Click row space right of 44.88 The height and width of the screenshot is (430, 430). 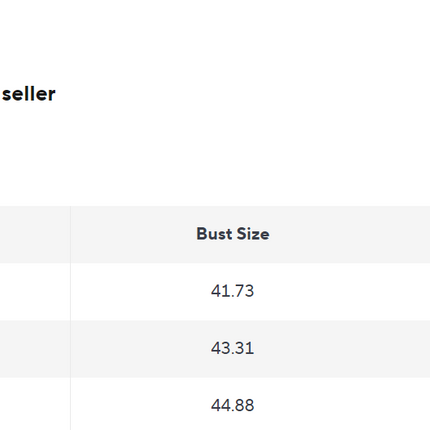pyautogui.click(x=342, y=404)
